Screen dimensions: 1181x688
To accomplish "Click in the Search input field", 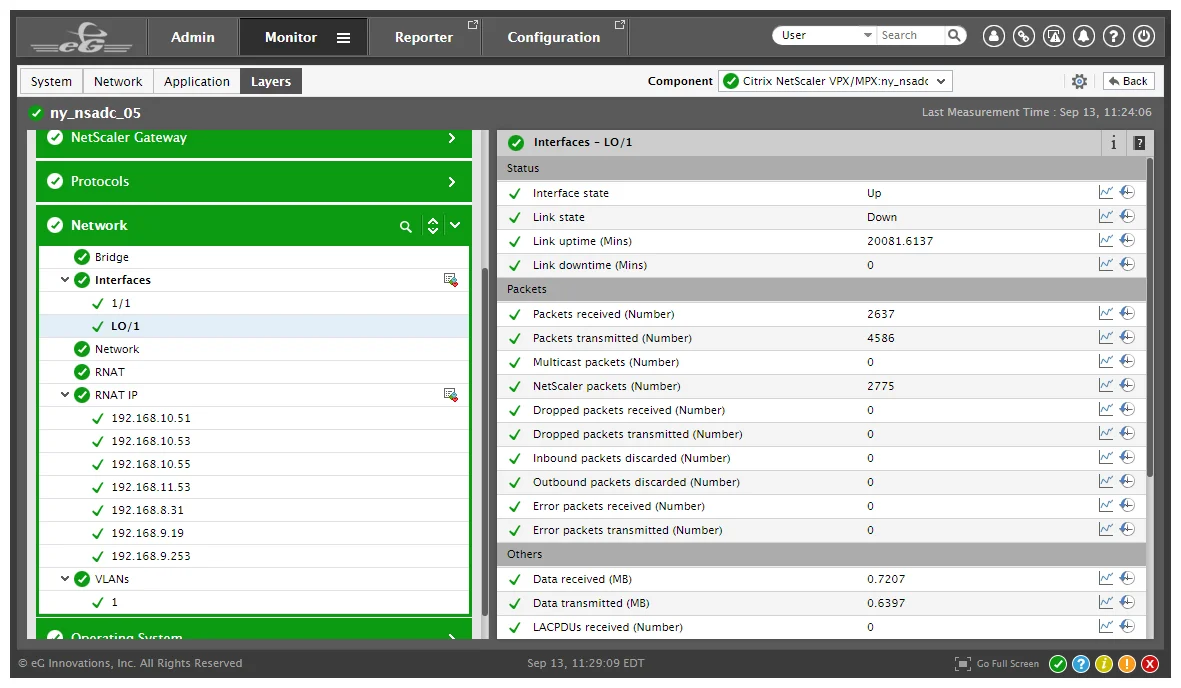I will click(911, 35).
